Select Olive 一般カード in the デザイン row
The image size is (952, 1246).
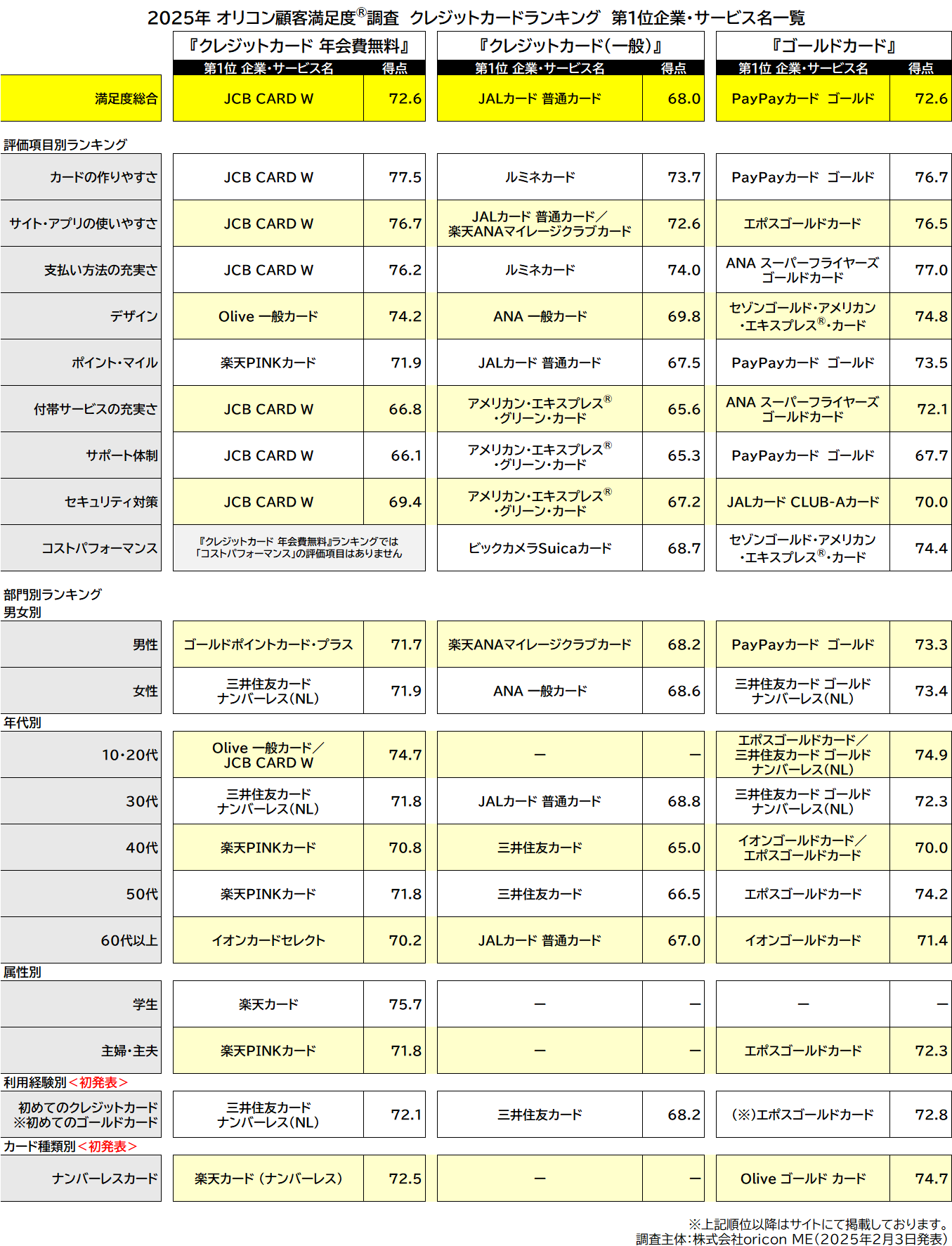pyautogui.click(x=268, y=316)
